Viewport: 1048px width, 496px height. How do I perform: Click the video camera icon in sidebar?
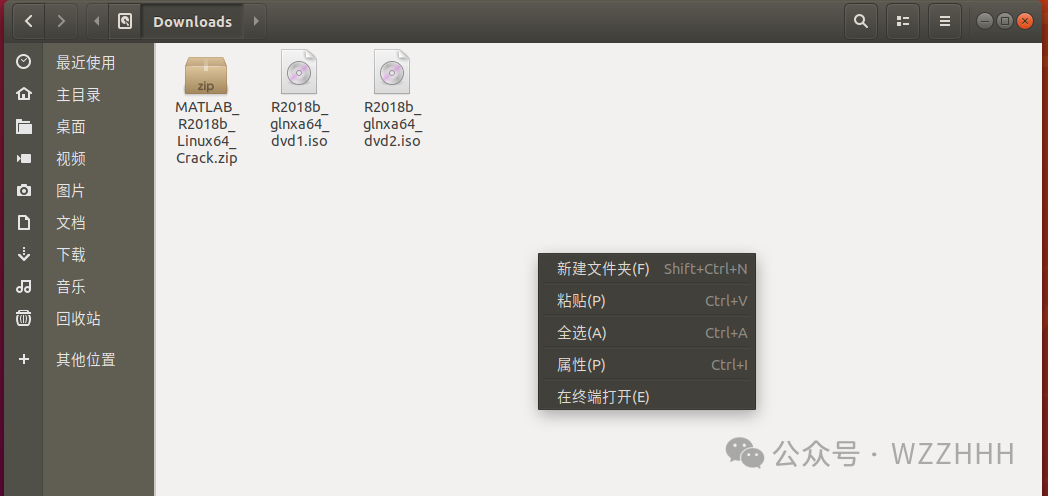coord(23,158)
